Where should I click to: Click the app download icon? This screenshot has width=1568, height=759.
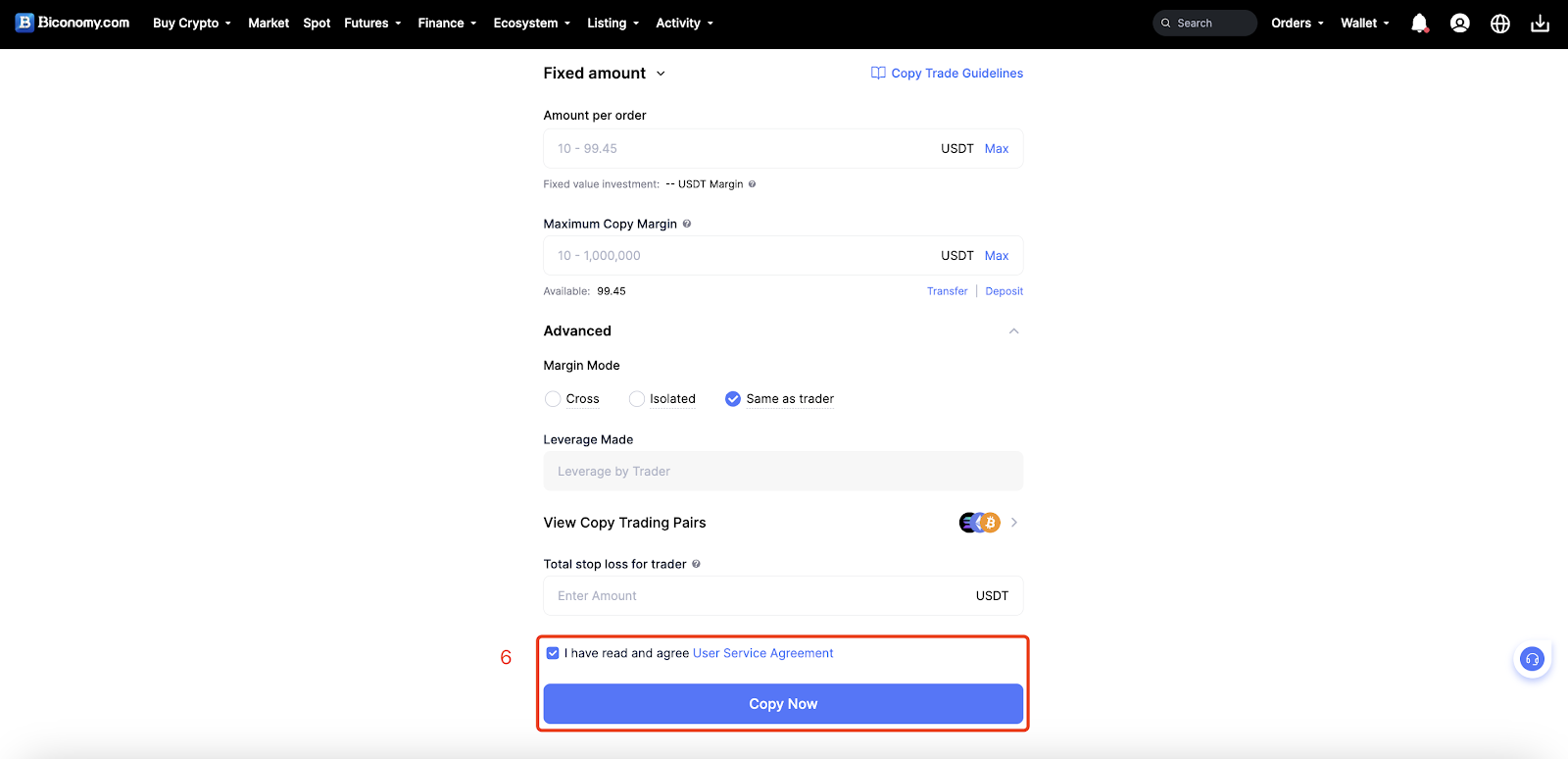[x=1540, y=24]
